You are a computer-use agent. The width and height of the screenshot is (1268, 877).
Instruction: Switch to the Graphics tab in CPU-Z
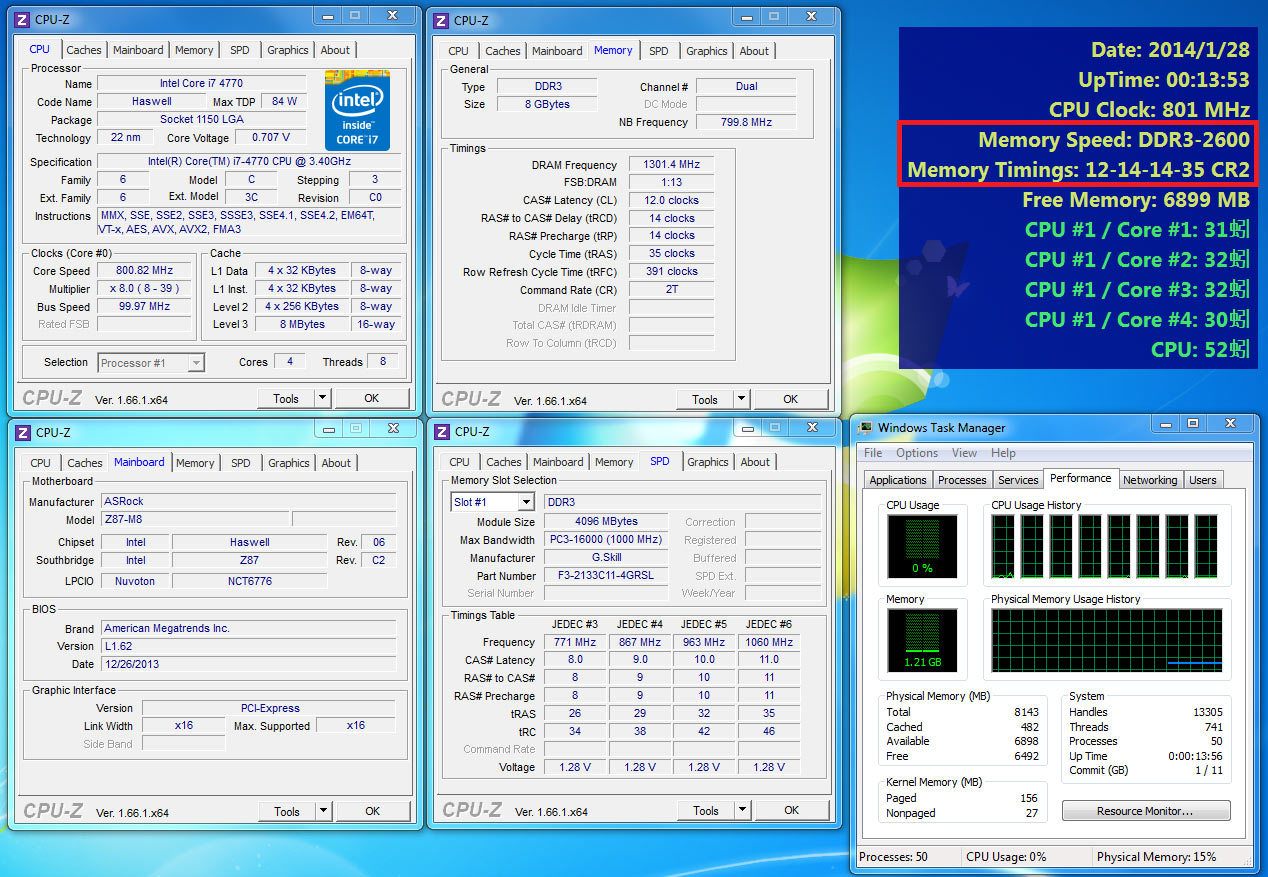point(288,49)
